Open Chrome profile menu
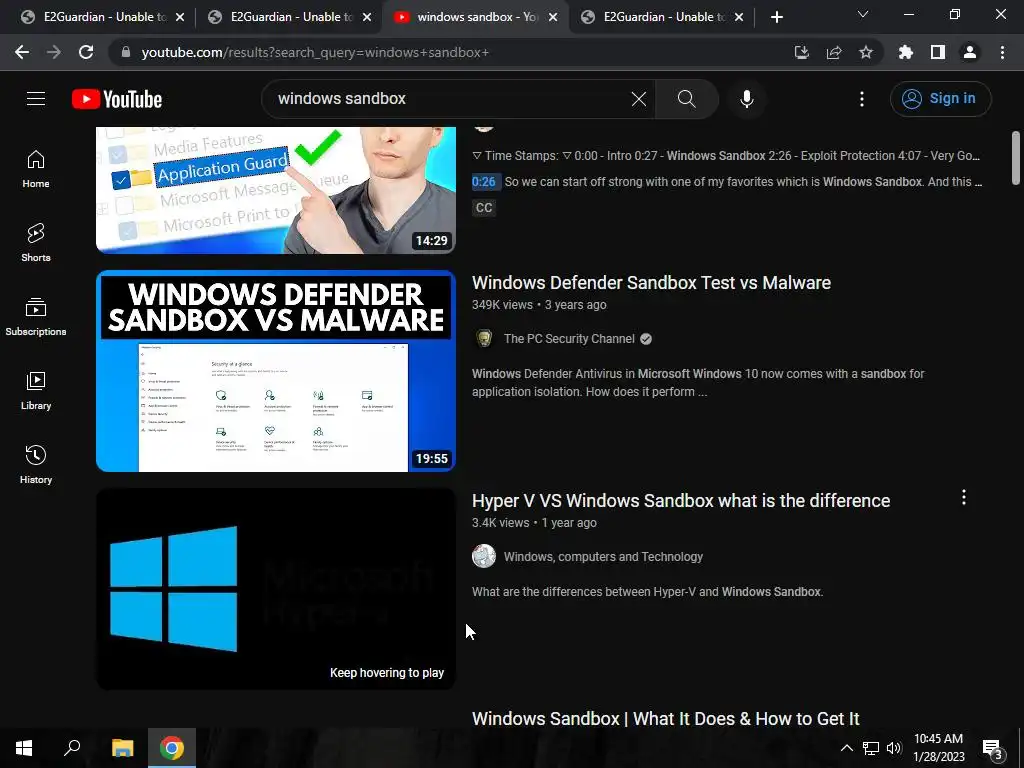The image size is (1024, 768). pyautogui.click(x=970, y=52)
